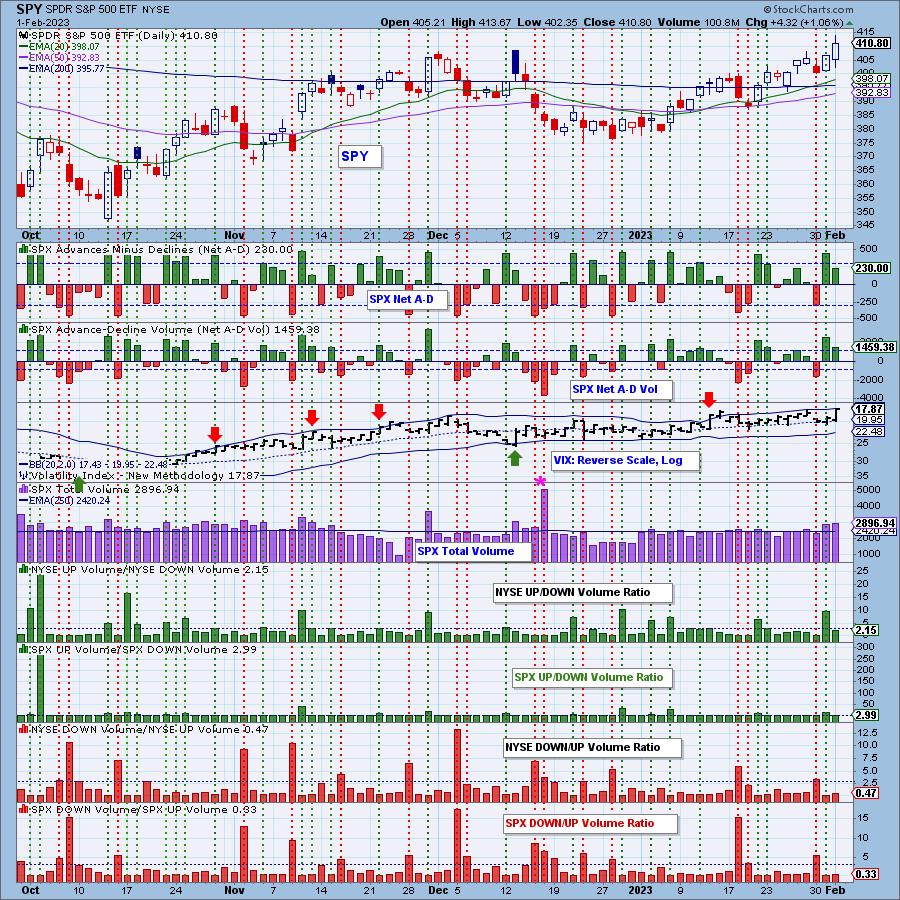Click the 22.48 Bollinger band tag on the right axis

[x=869, y=432]
